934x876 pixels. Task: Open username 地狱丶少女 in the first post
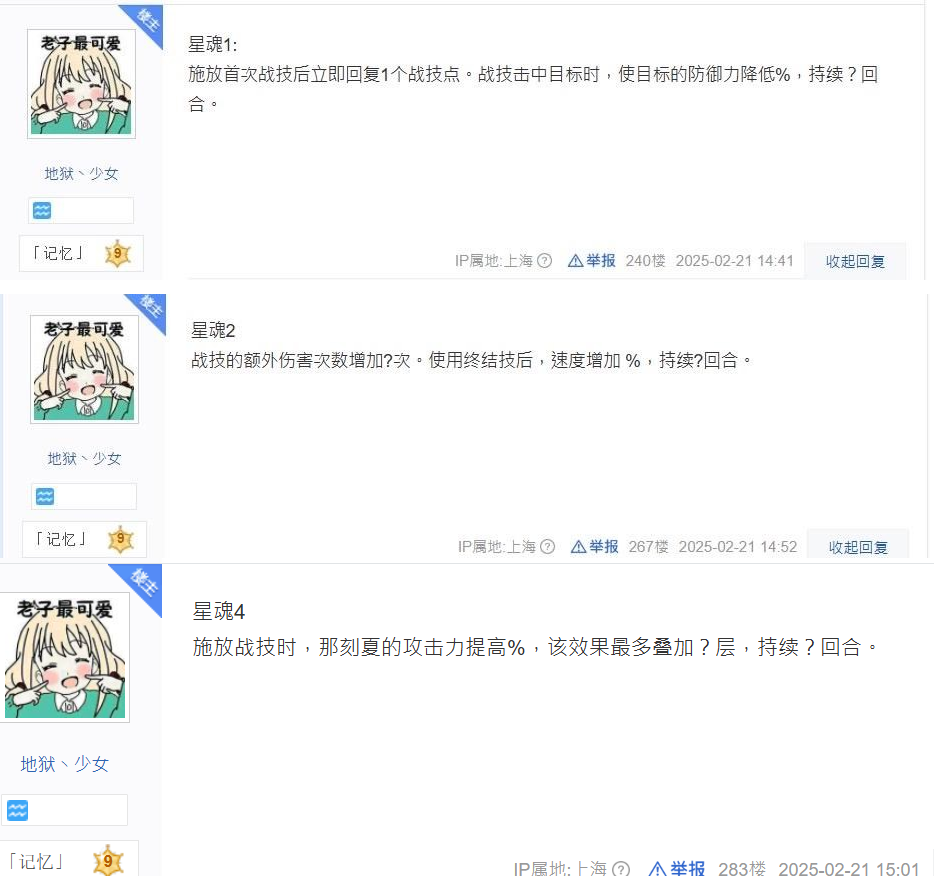click(x=82, y=173)
